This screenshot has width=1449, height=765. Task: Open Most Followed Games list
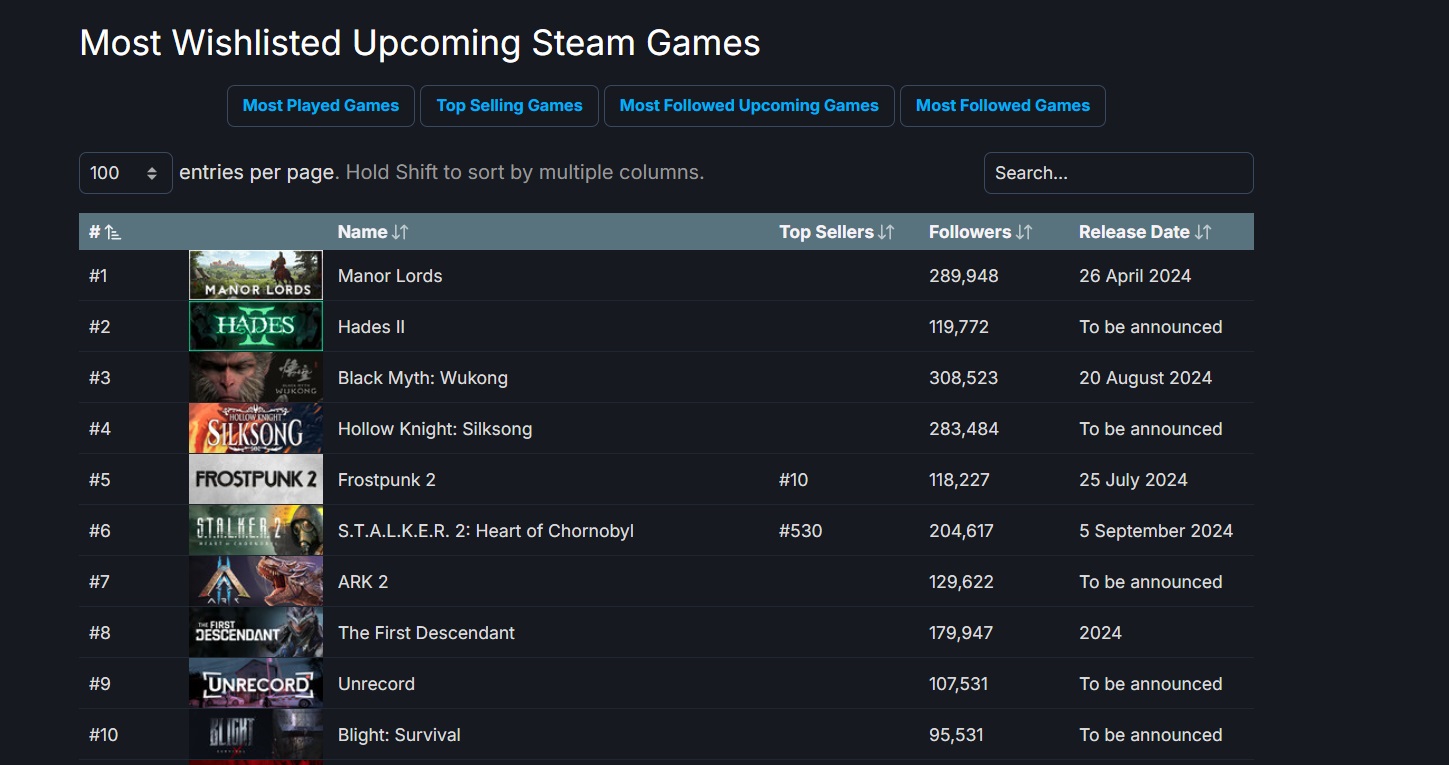tap(1003, 106)
